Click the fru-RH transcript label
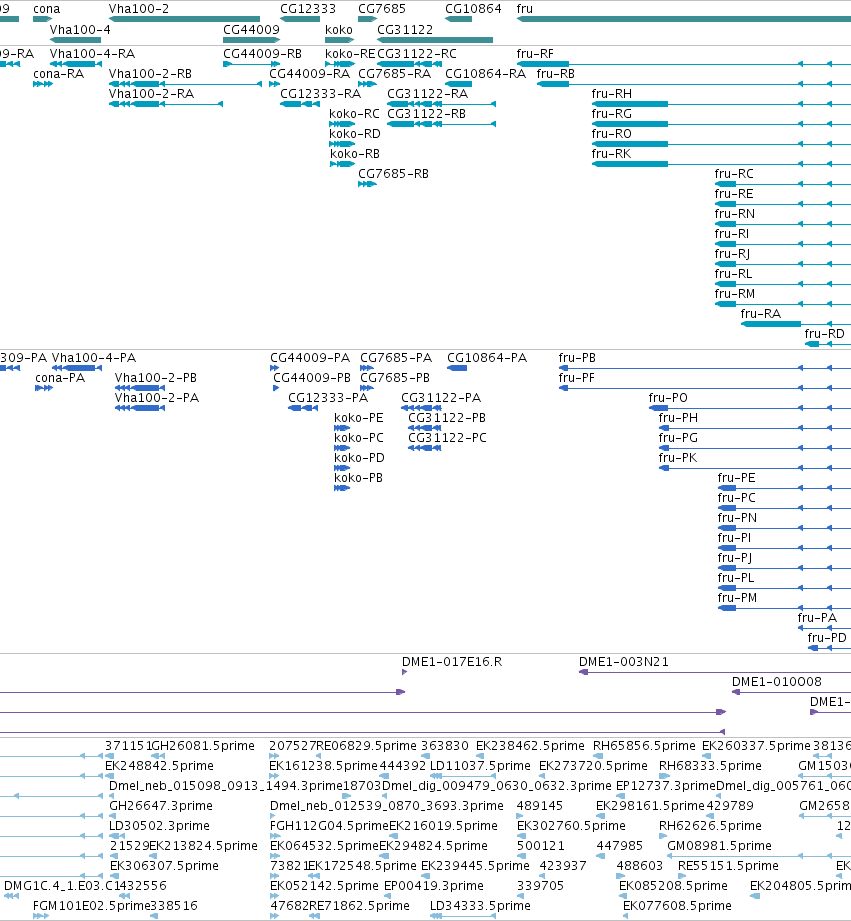The image size is (851, 921). (611, 93)
